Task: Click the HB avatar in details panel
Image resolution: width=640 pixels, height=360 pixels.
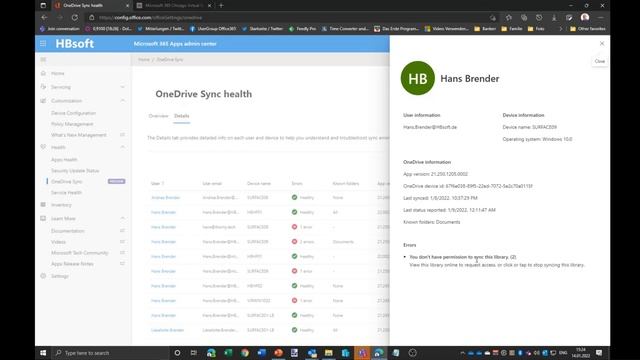Action: point(418,78)
